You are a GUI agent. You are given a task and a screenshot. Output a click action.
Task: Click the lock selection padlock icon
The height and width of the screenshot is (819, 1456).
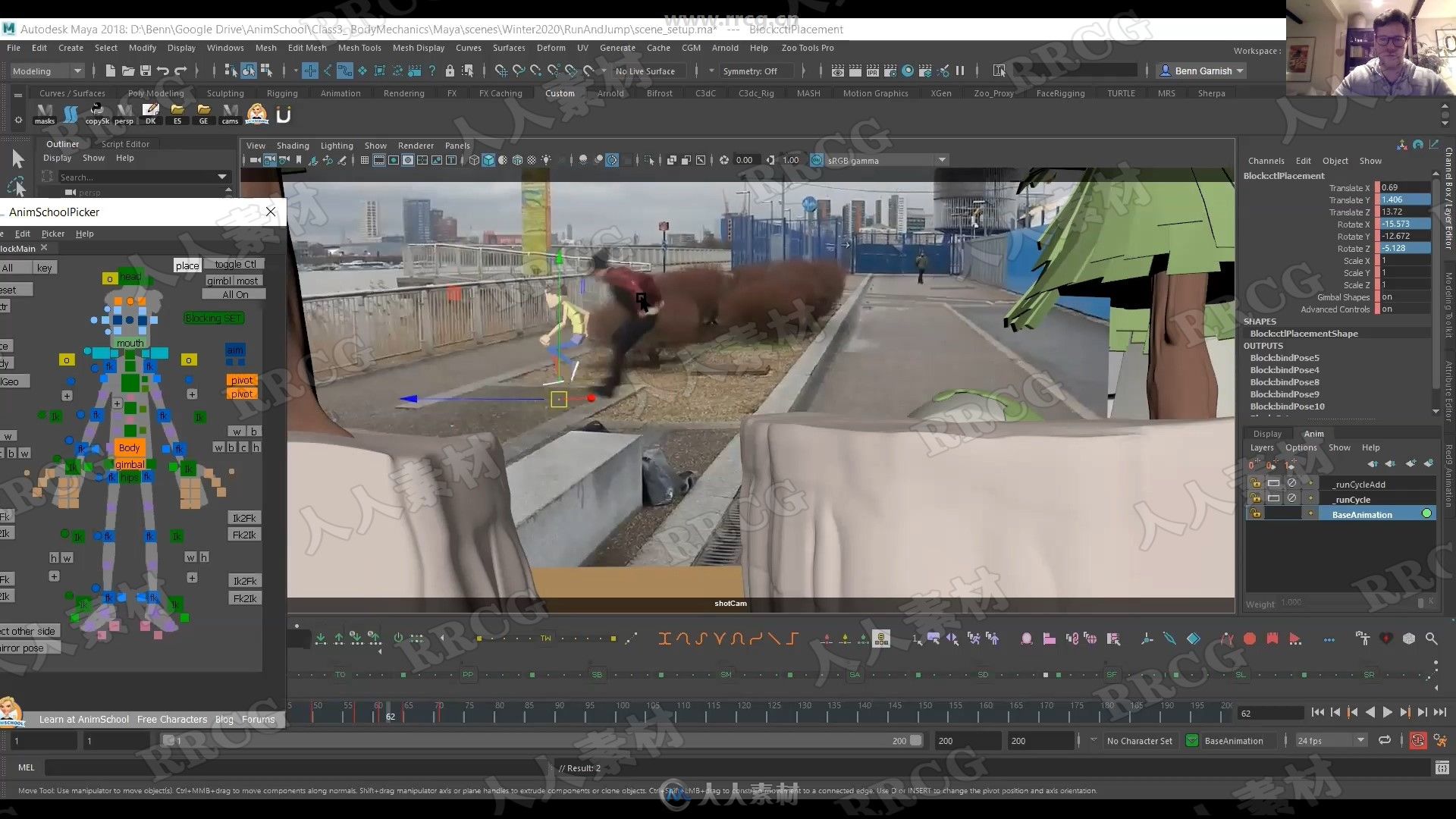(x=450, y=71)
